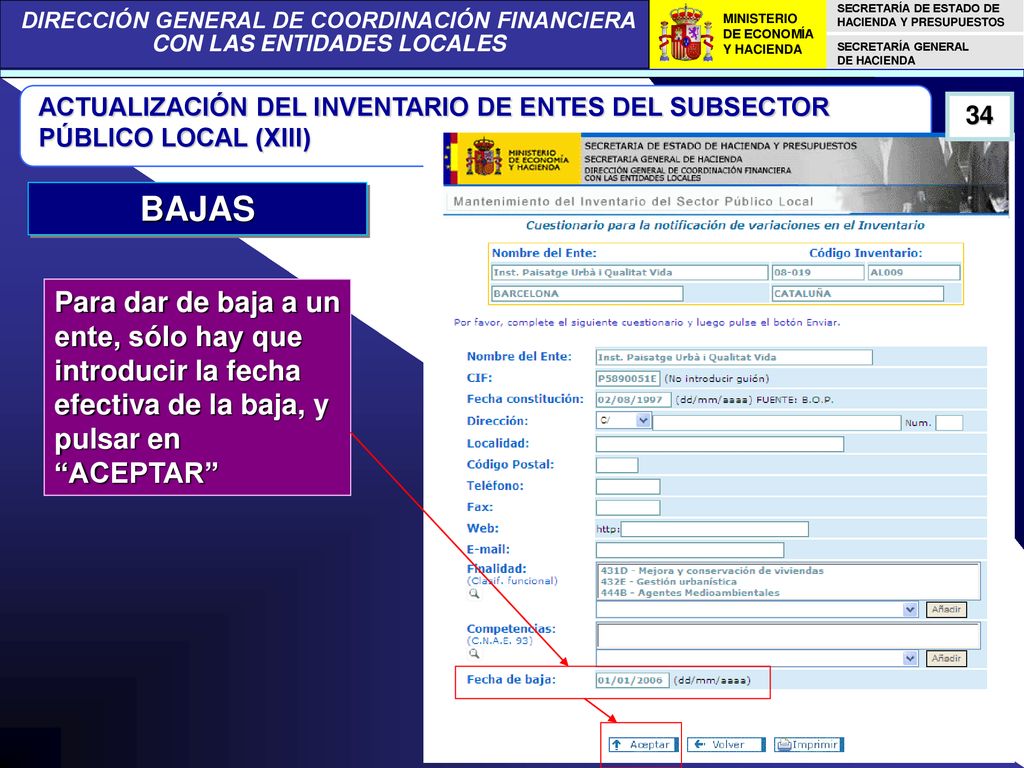Click the '08-019' inventory code field
Viewport: 1024px width, 768px height.
[x=818, y=272]
